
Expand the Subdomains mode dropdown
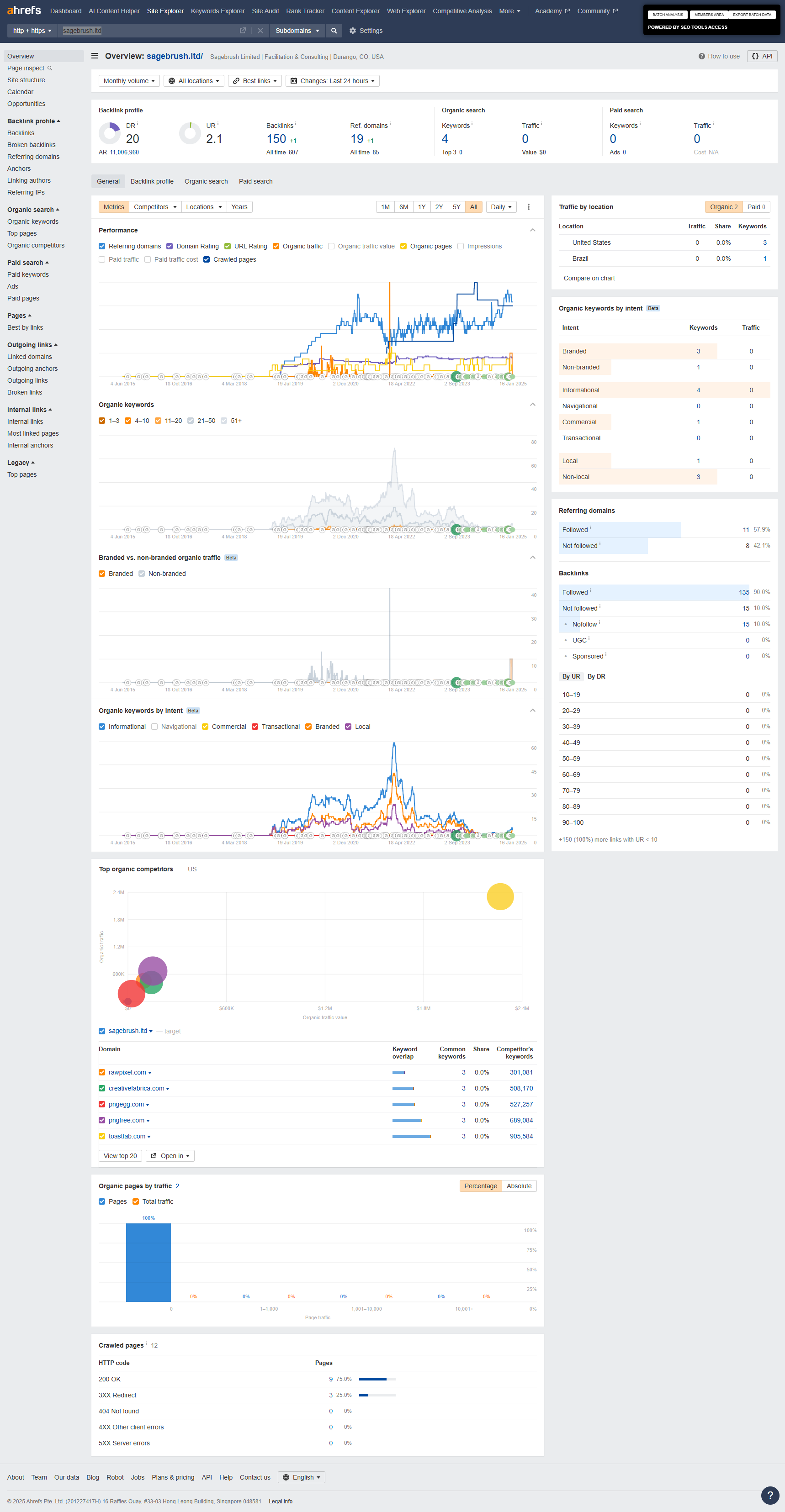297,31
